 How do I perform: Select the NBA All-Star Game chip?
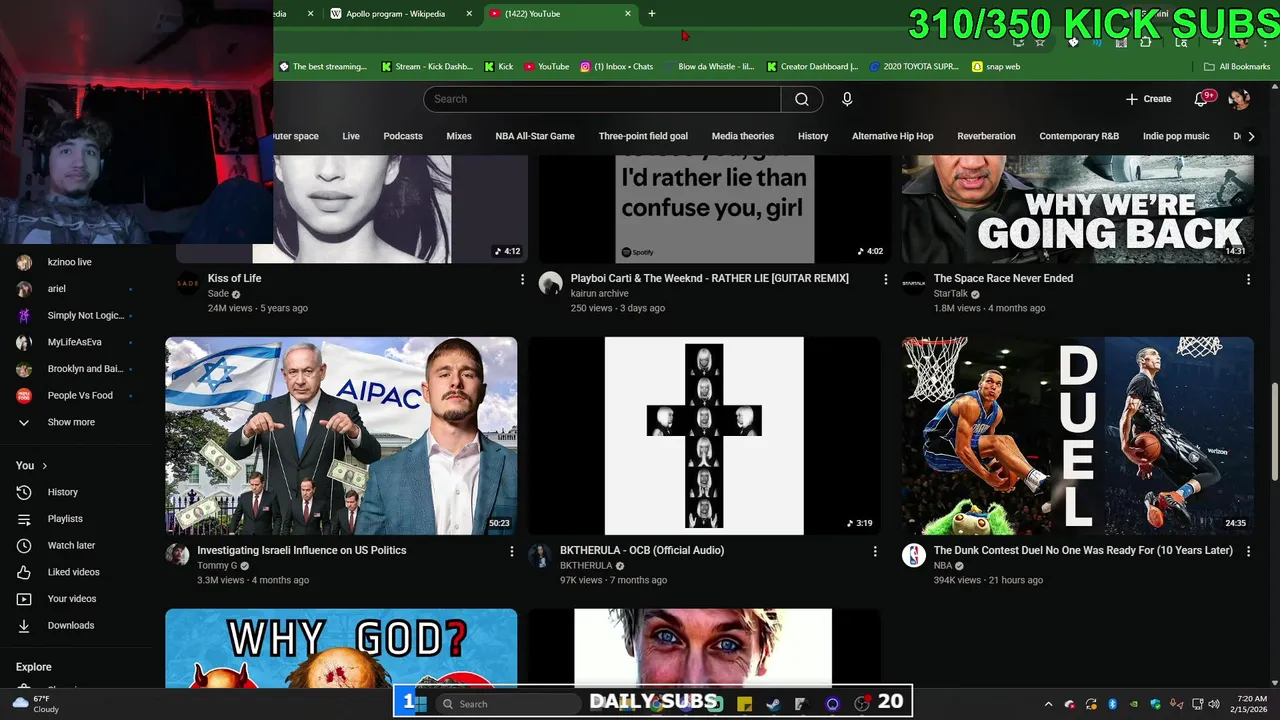(535, 136)
